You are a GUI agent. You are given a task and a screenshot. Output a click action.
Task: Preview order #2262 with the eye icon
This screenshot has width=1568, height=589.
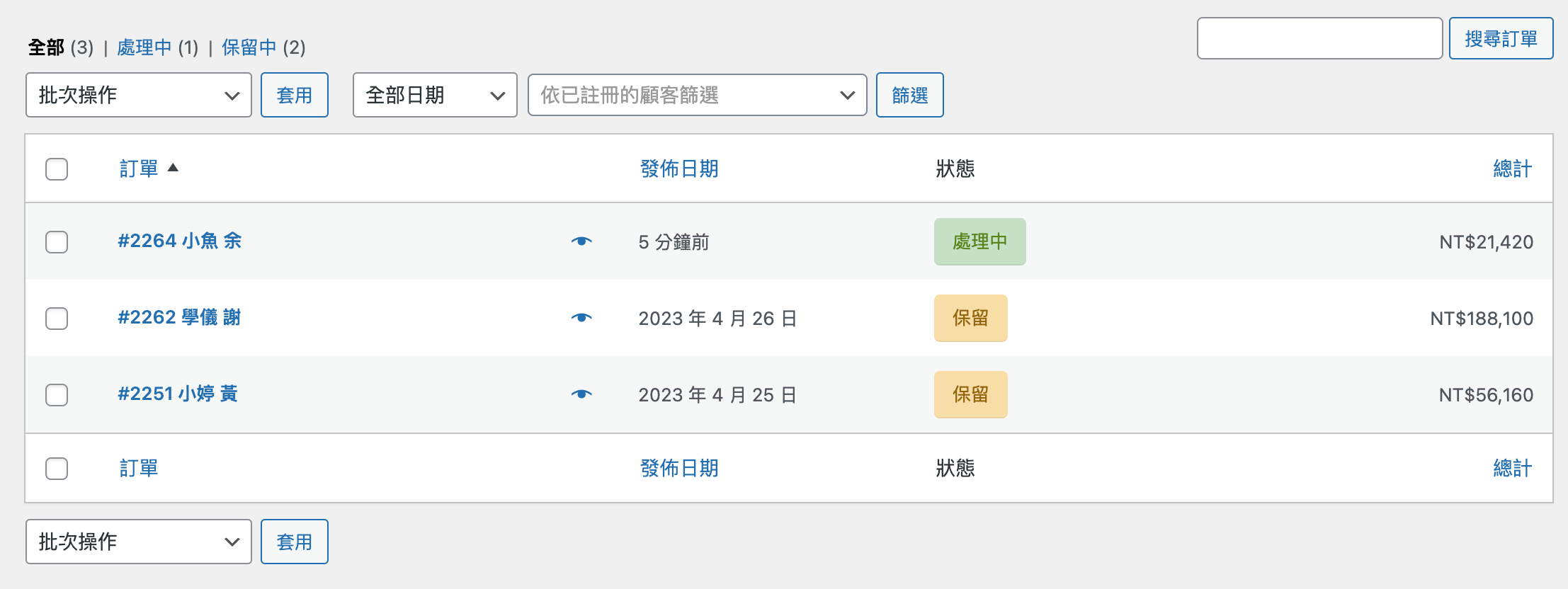[x=581, y=318]
